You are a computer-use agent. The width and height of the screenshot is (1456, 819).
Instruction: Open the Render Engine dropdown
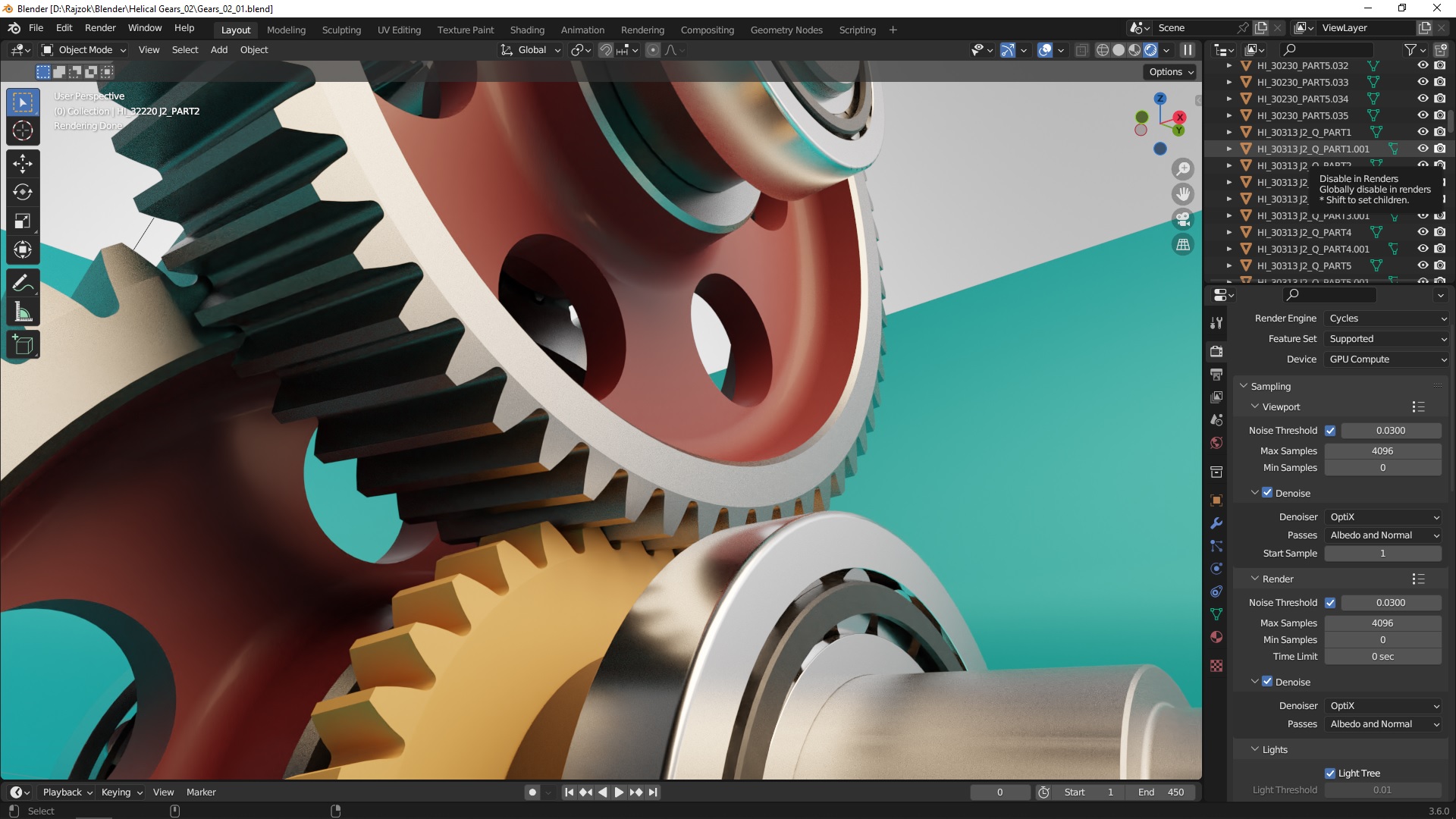click(x=1386, y=318)
